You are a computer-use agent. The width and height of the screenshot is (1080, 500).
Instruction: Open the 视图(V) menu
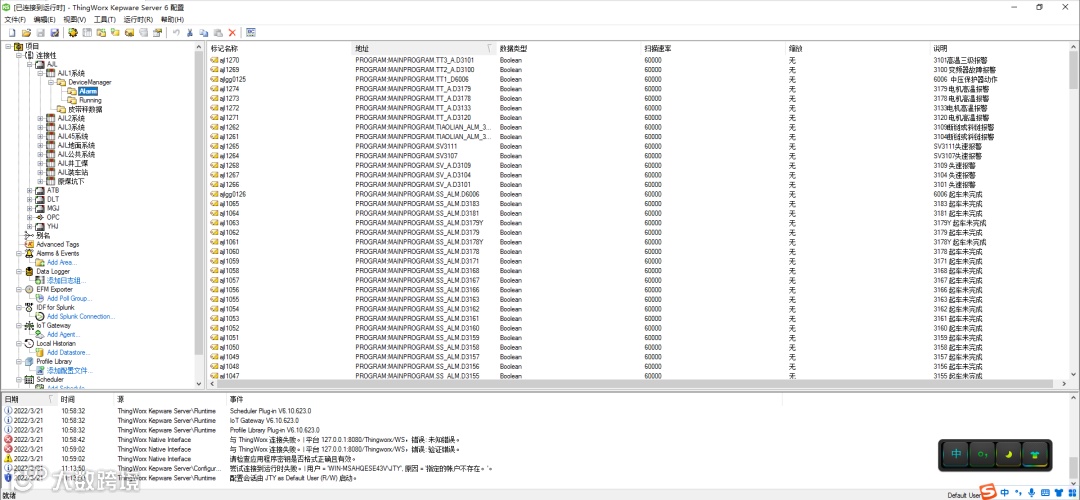pyautogui.click(x=74, y=20)
